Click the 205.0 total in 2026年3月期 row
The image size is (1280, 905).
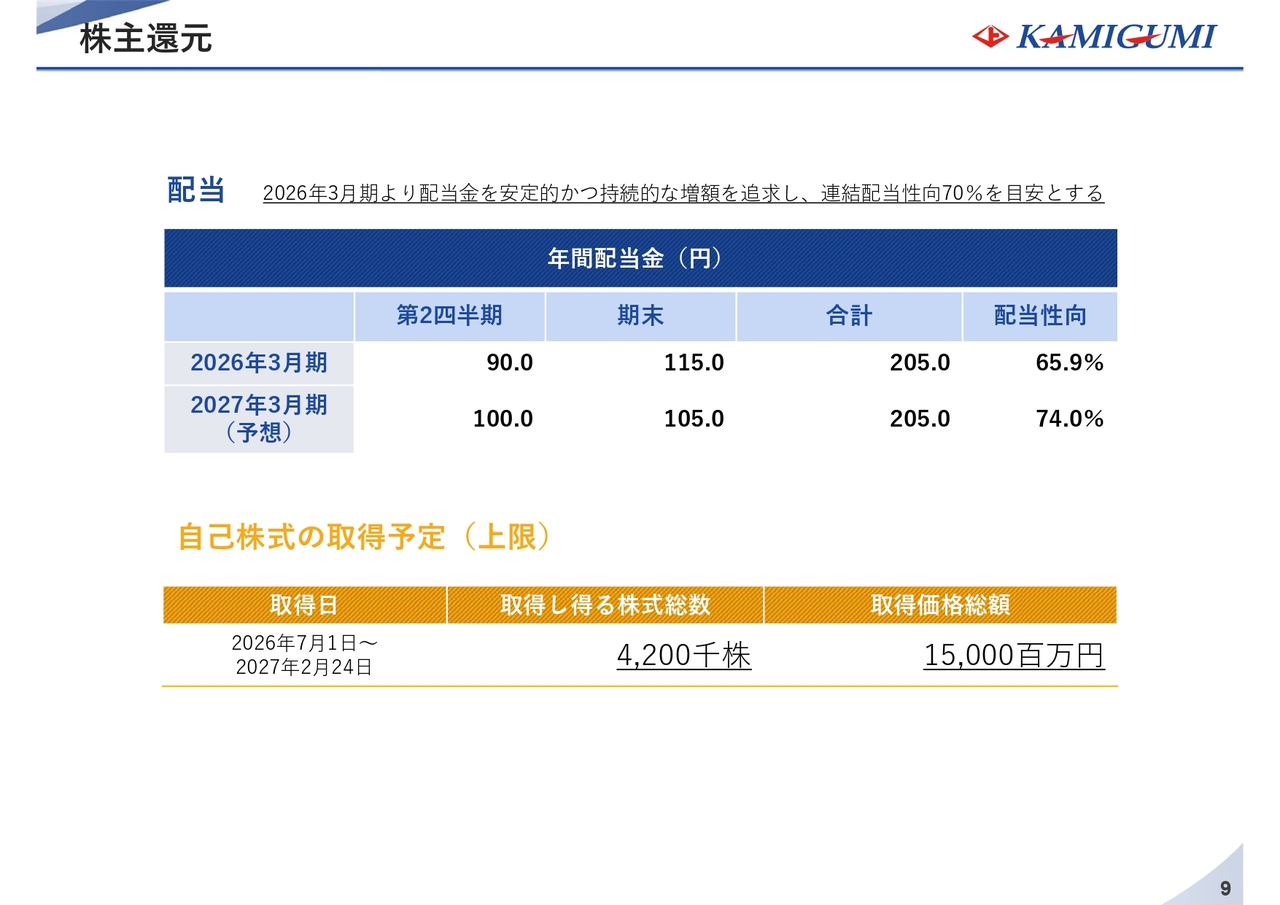click(x=920, y=362)
